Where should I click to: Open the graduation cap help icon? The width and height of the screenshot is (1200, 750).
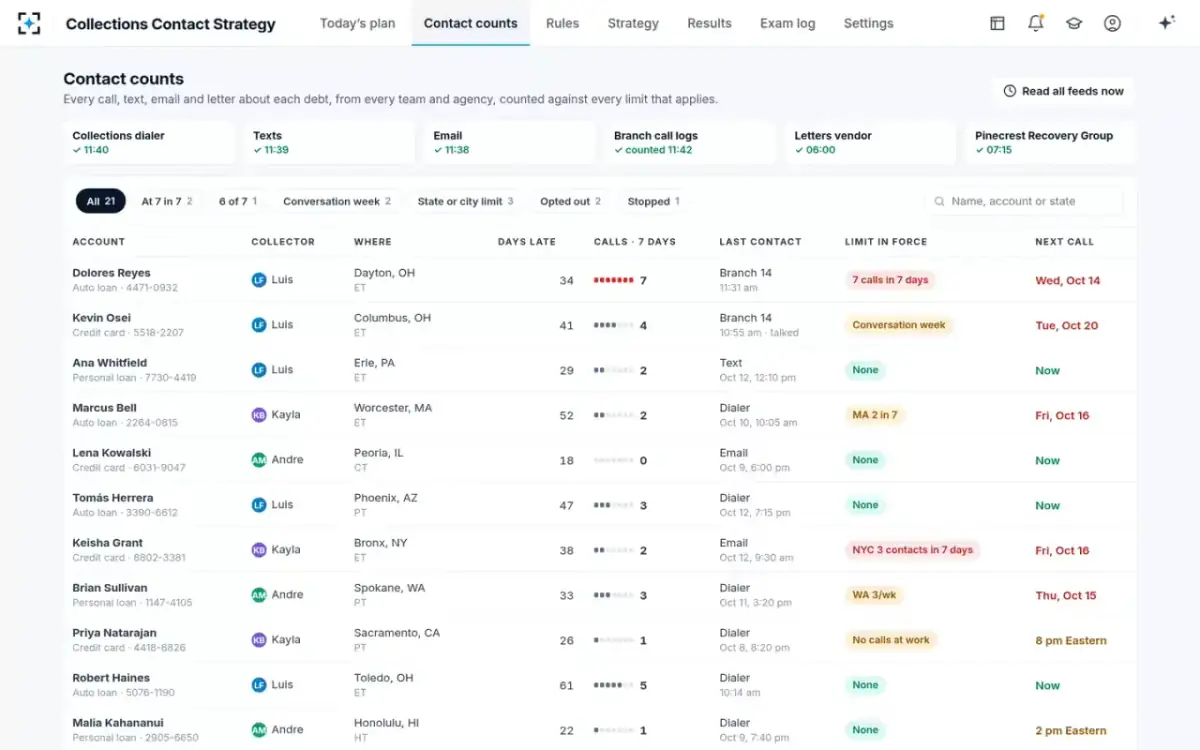point(1074,23)
